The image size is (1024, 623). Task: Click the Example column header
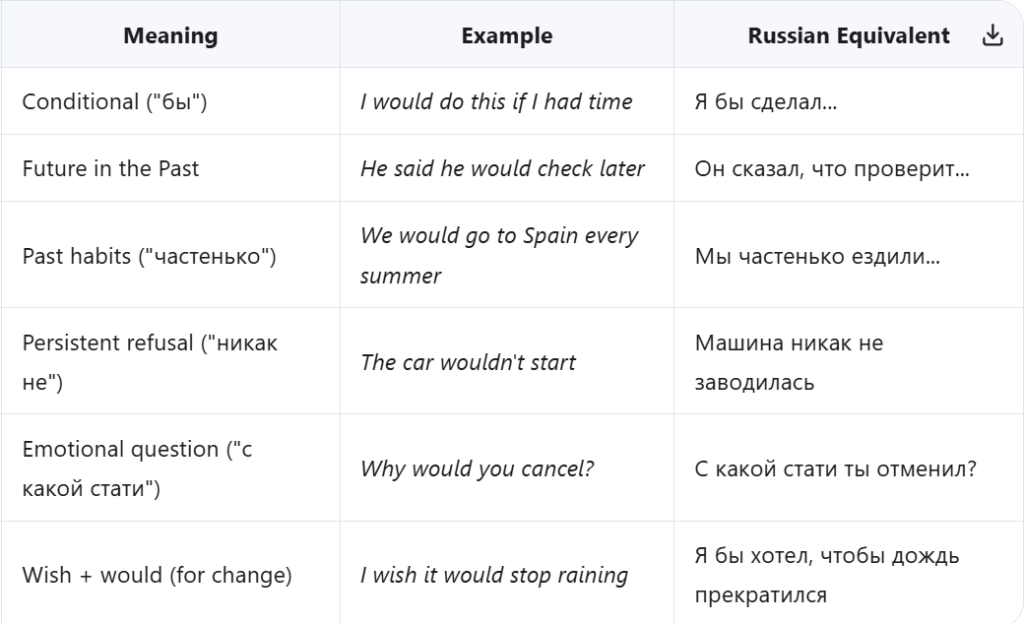pos(506,36)
